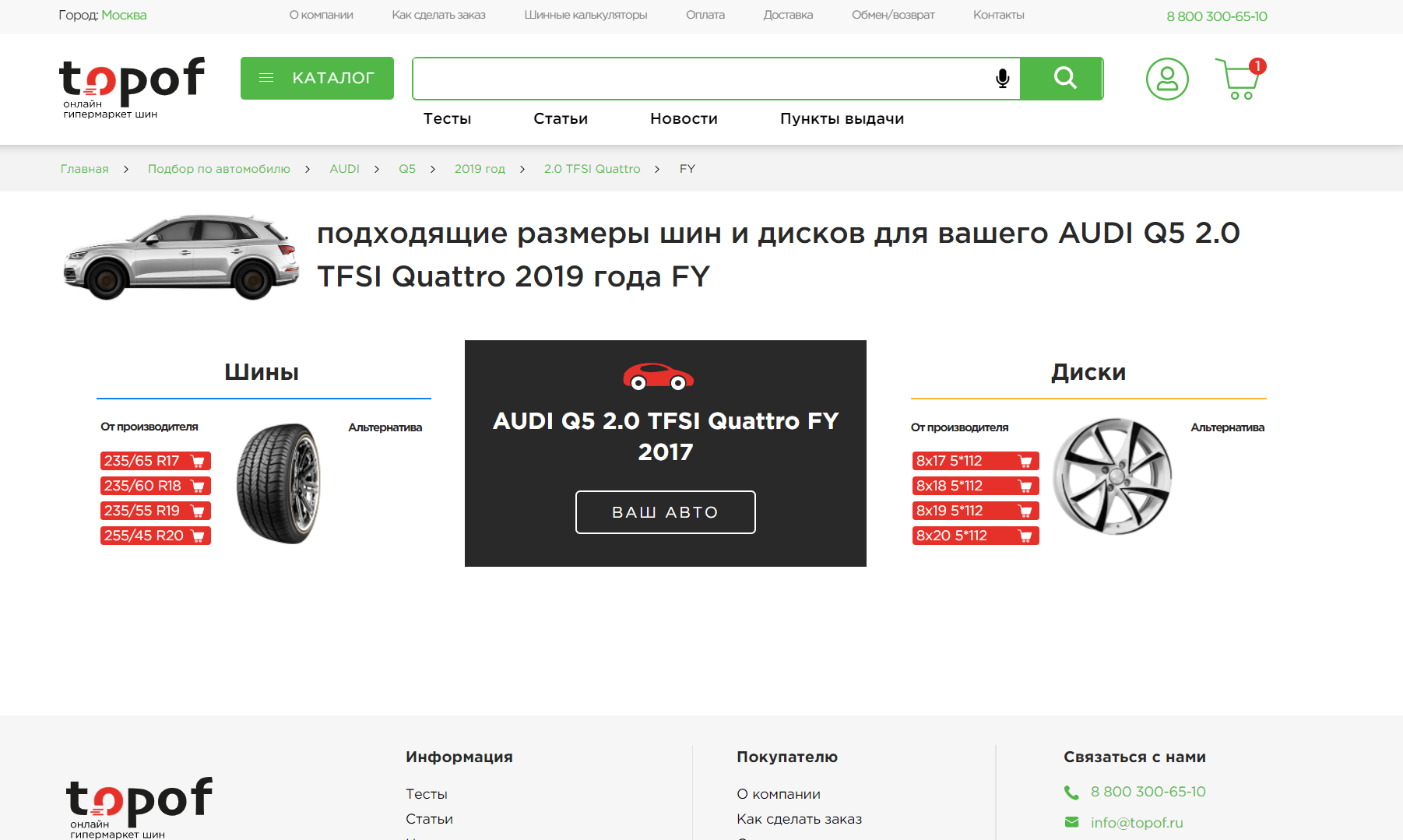Open the 2019 год breadcrumb link
This screenshot has width=1403, height=840.
[x=480, y=169]
